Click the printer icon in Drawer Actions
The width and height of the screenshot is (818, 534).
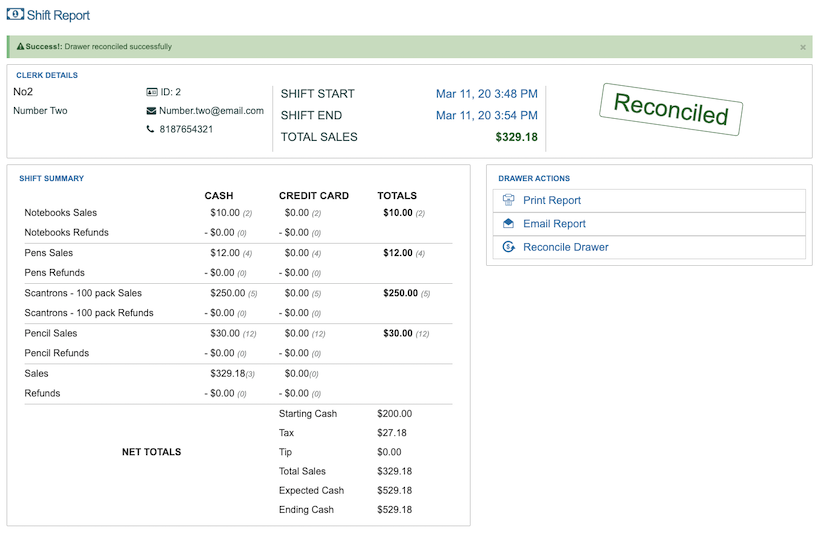508,200
